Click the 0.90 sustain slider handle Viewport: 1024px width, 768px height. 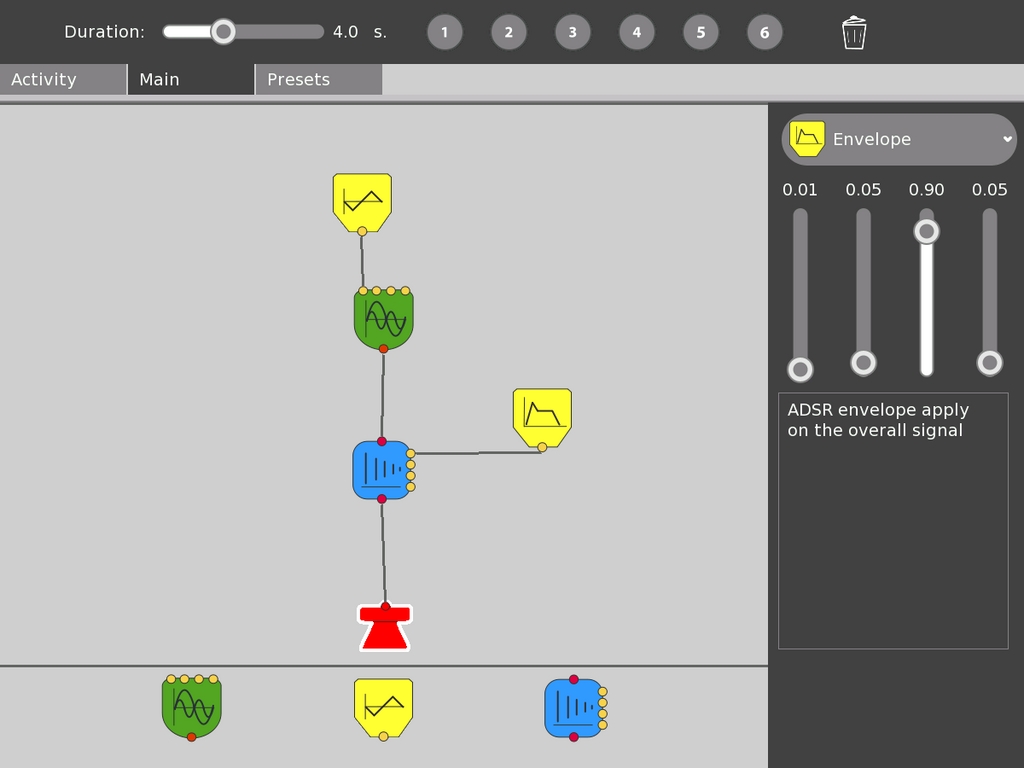coord(927,232)
